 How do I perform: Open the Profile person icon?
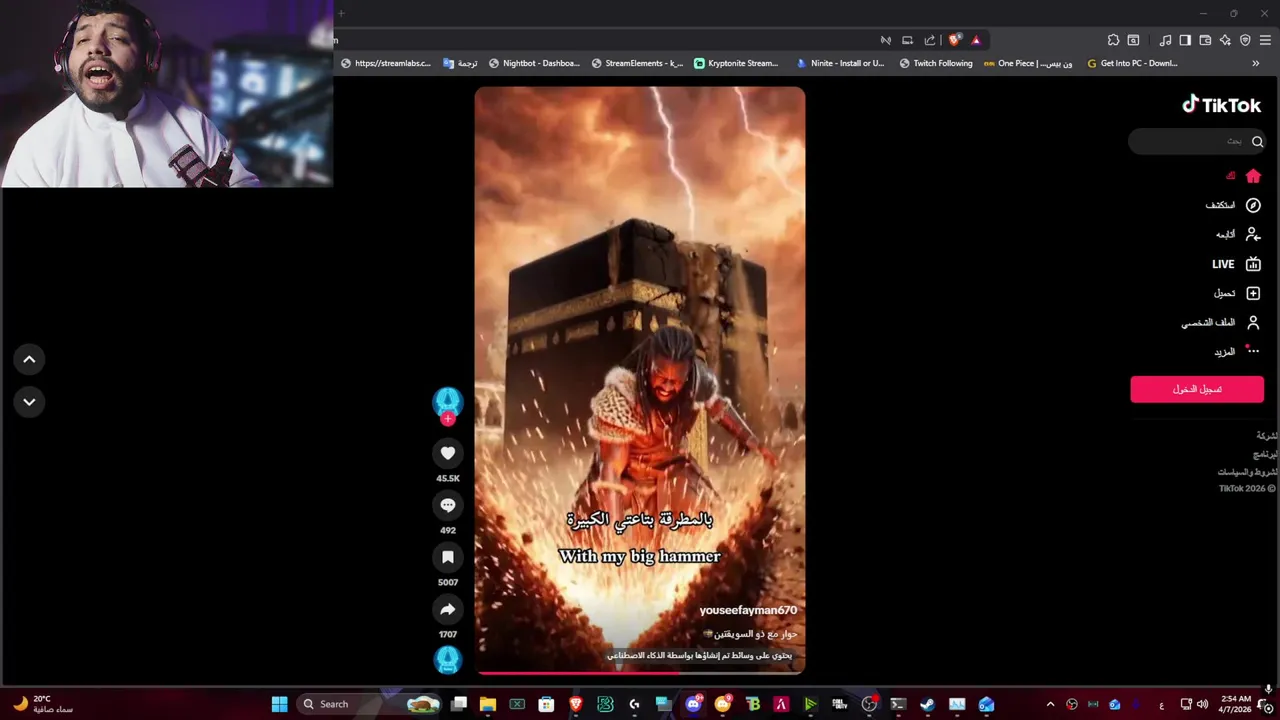coord(1253,322)
